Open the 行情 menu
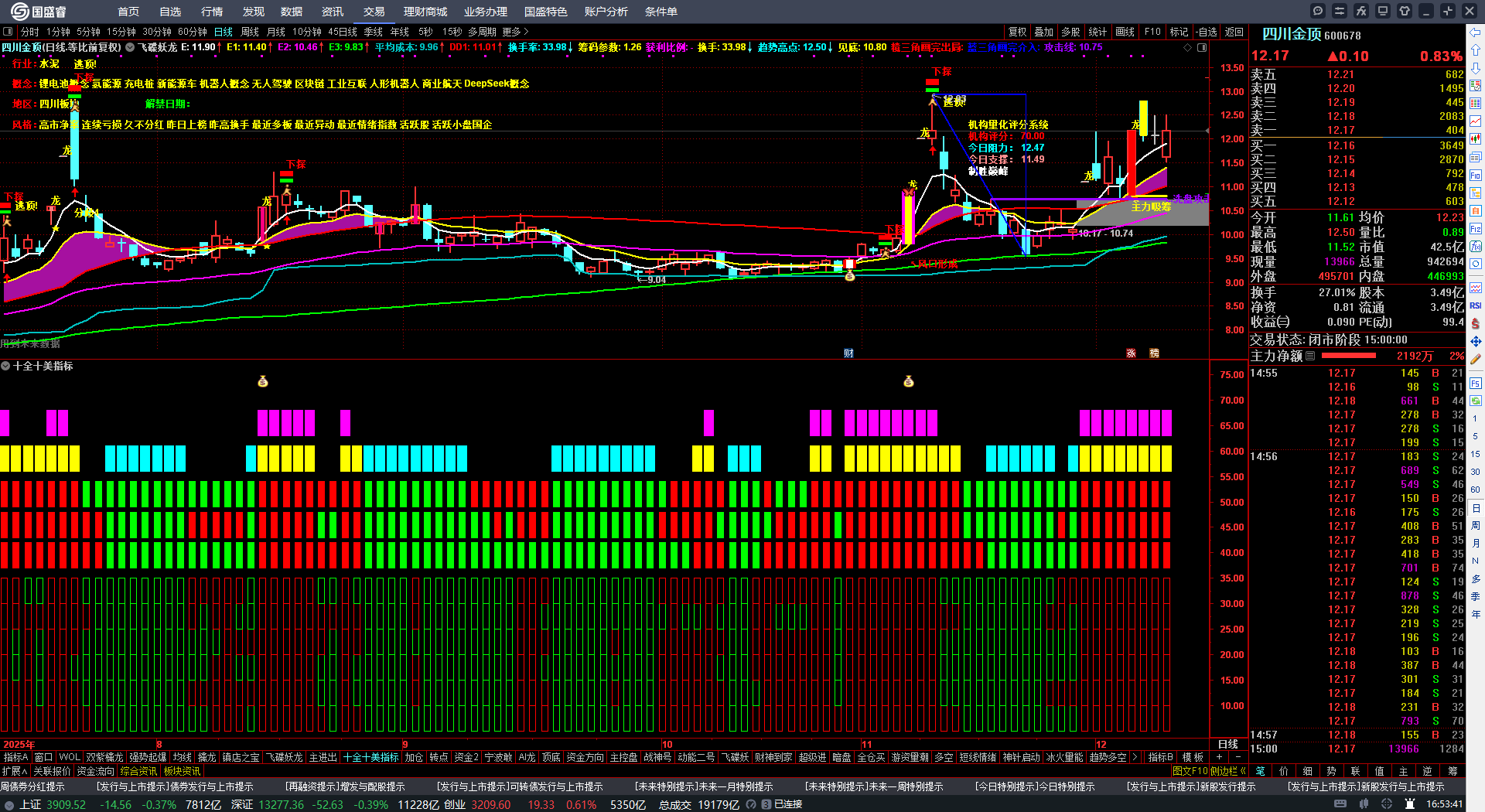The height and width of the screenshot is (812, 1485). coord(212,12)
